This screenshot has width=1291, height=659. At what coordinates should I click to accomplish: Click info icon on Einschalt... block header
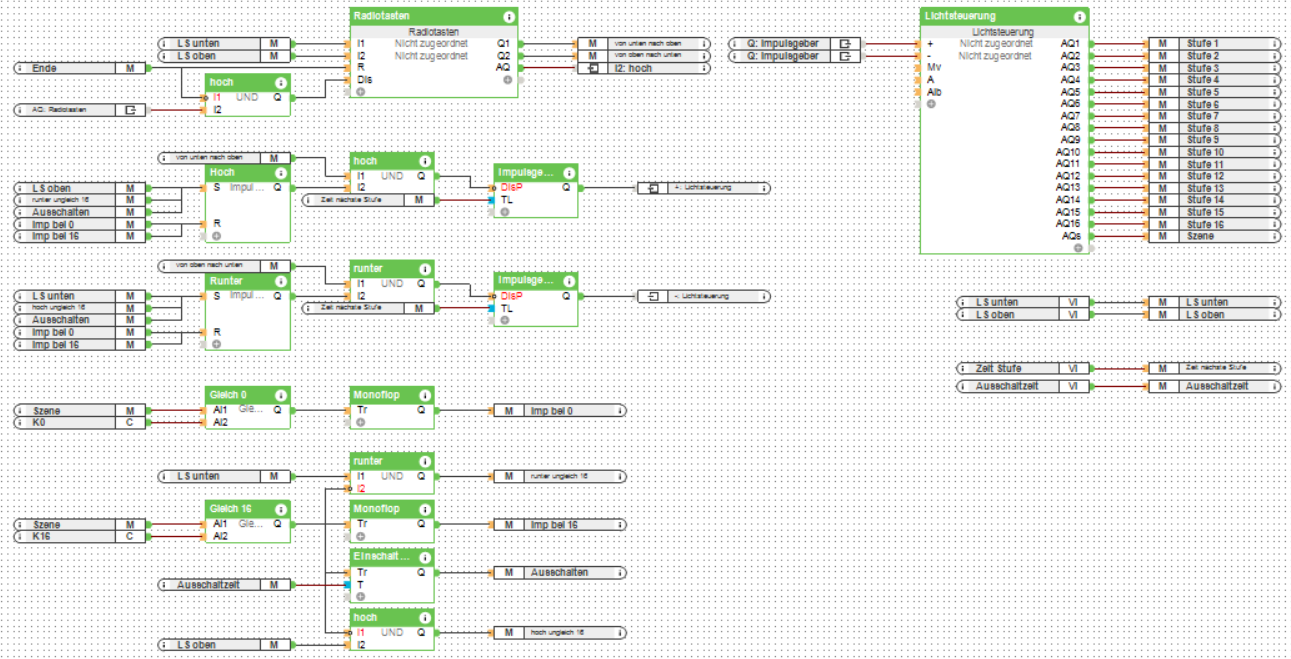click(x=425, y=557)
